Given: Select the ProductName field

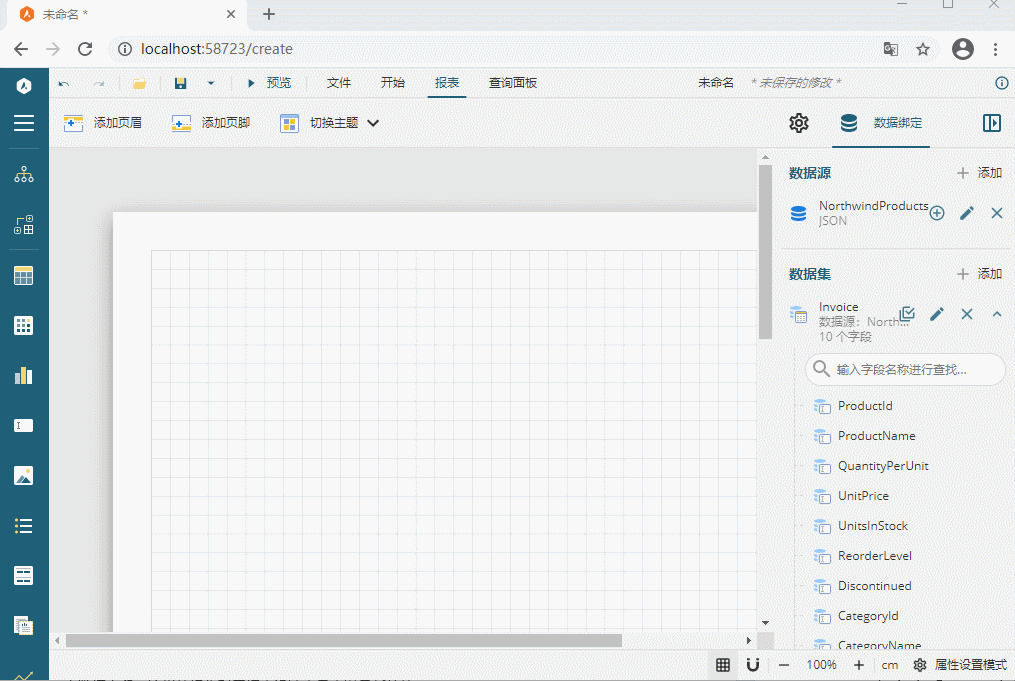Looking at the screenshot, I should [876, 436].
